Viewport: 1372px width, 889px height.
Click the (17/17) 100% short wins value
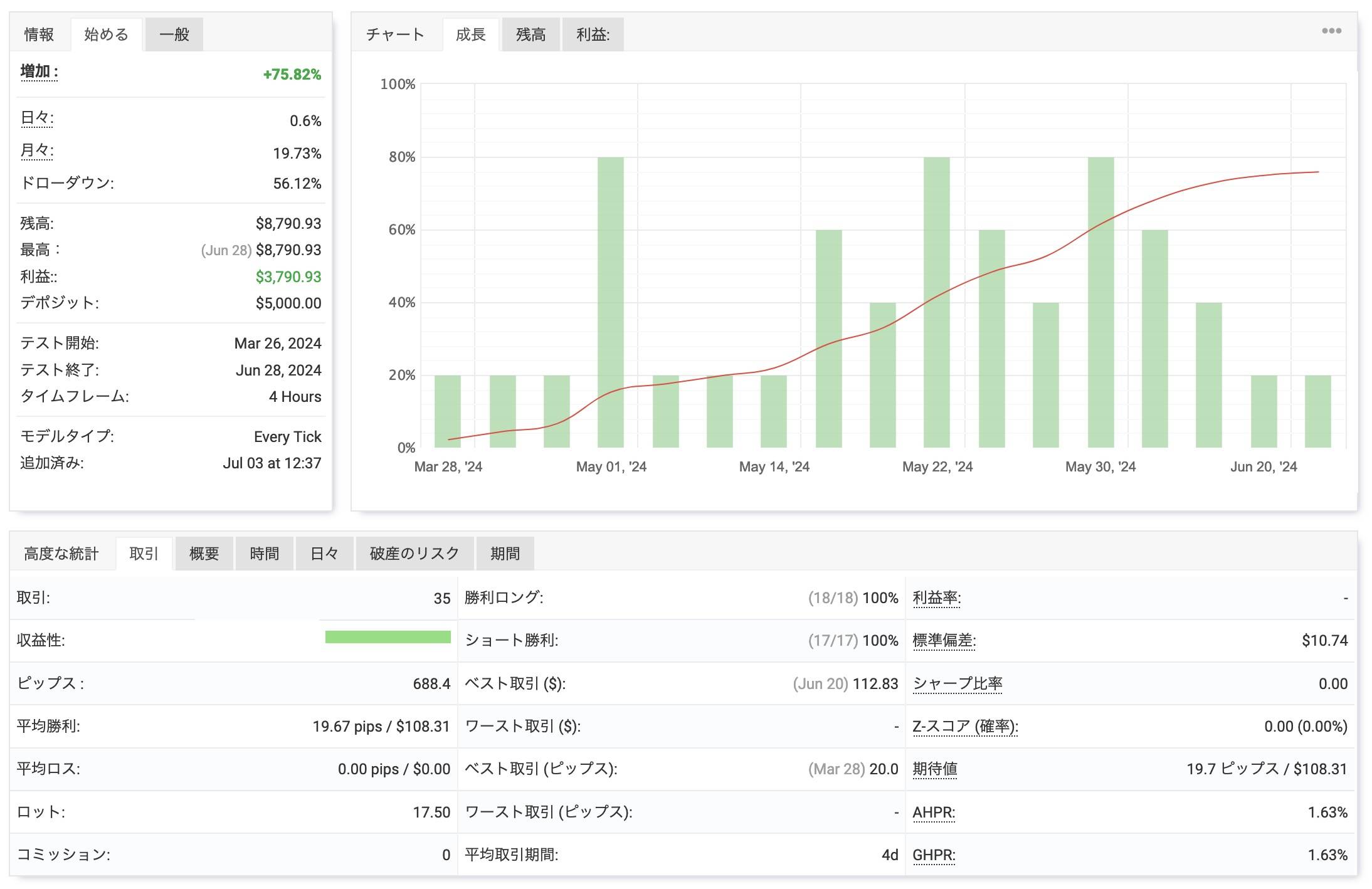(853, 641)
